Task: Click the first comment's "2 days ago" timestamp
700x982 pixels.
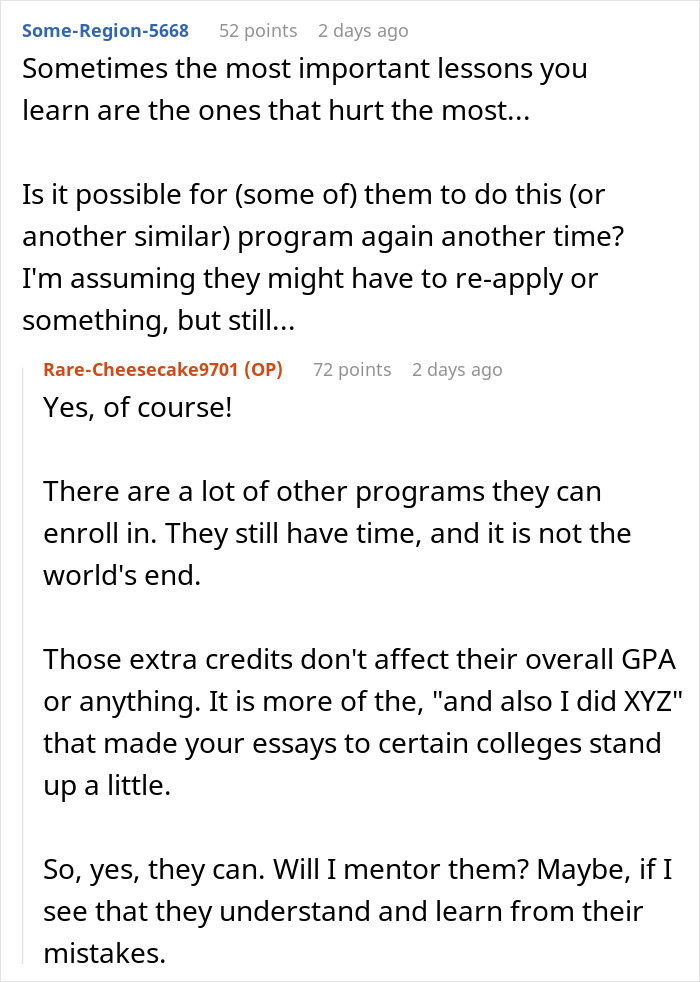Action: pyautogui.click(x=363, y=30)
